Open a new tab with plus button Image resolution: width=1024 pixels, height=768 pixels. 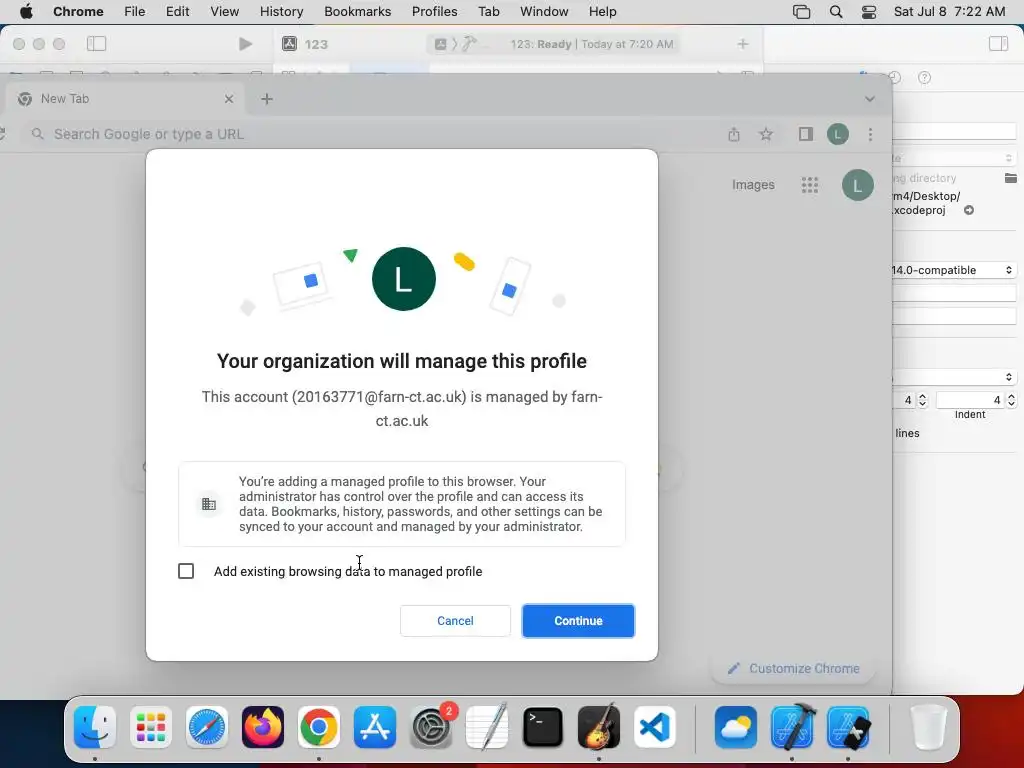266,99
